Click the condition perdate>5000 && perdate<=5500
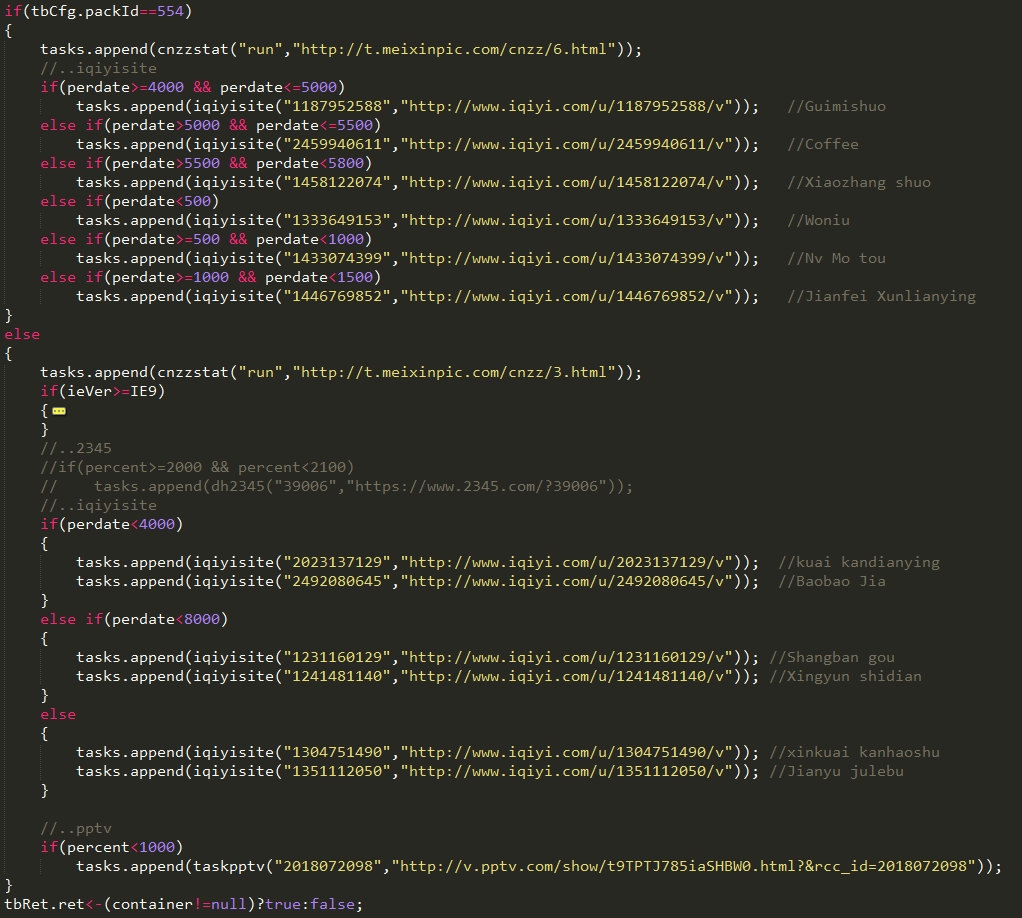The image size is (1022, 918). click(x=242, y=125)
